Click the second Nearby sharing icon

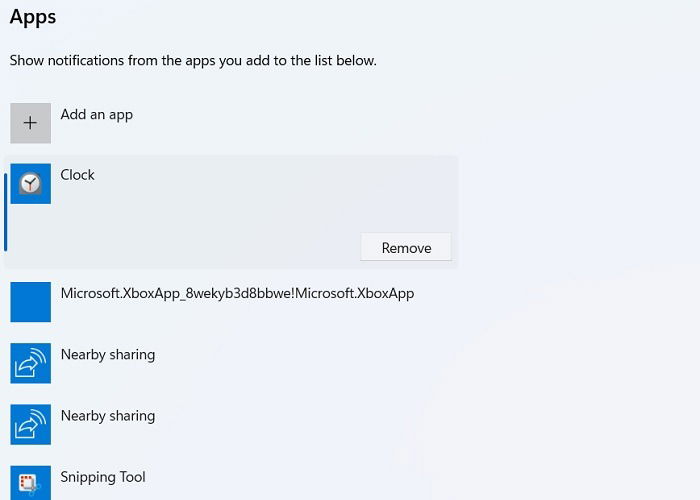click(x=30, y=425)
